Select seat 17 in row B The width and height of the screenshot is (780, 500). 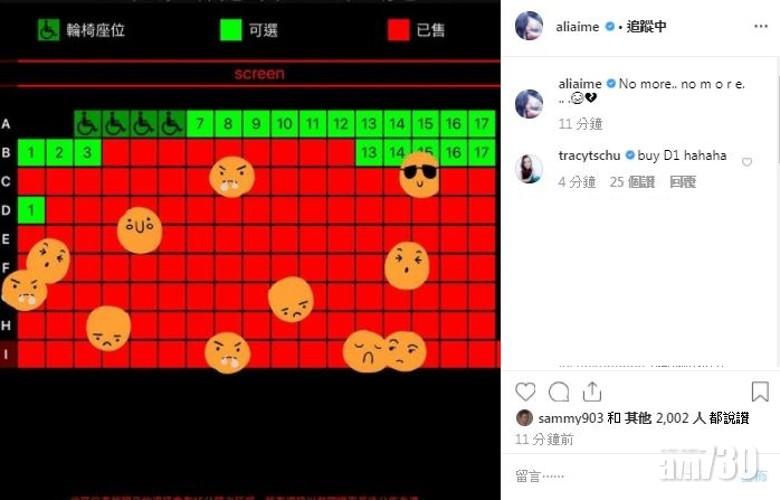[482, 152]
